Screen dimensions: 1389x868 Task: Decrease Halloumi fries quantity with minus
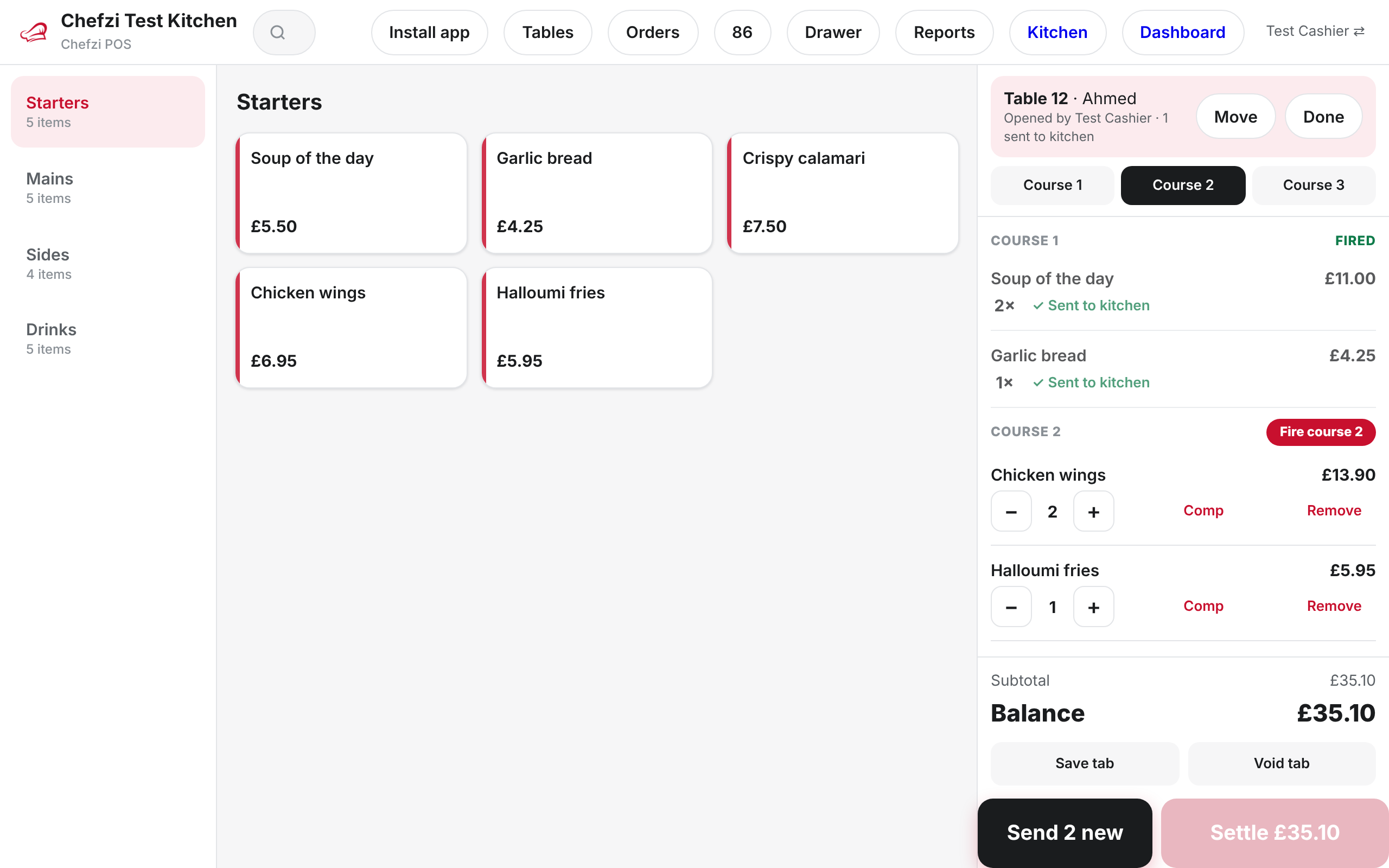point(1011,606)
